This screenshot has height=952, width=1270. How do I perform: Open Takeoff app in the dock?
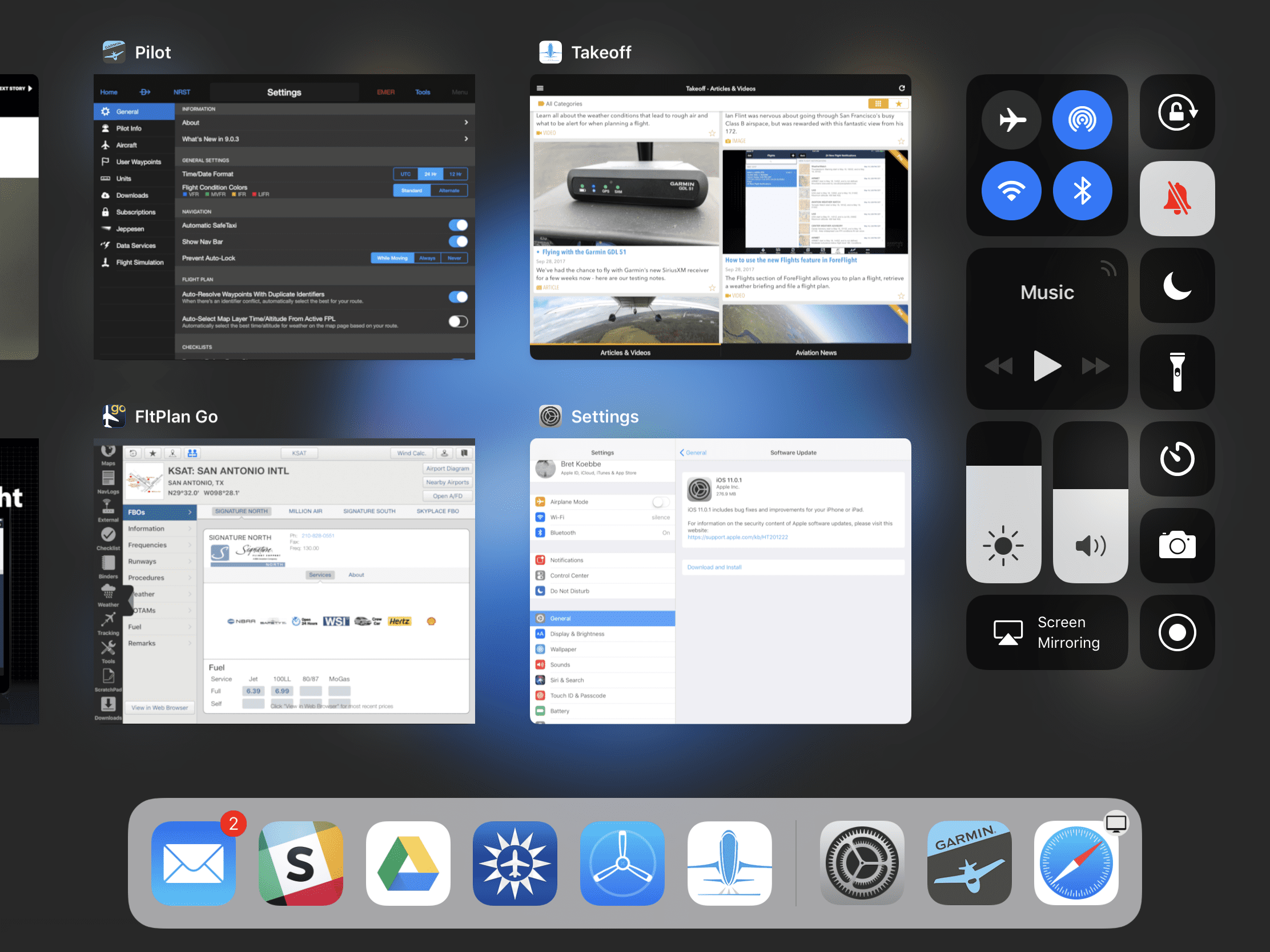pyautogui.click(x=730, y=863)
